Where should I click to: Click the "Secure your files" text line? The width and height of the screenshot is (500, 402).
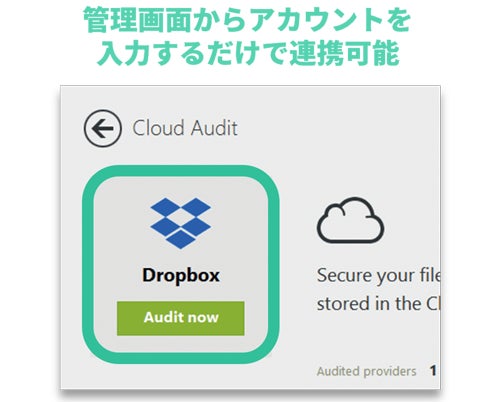[379, 276]
